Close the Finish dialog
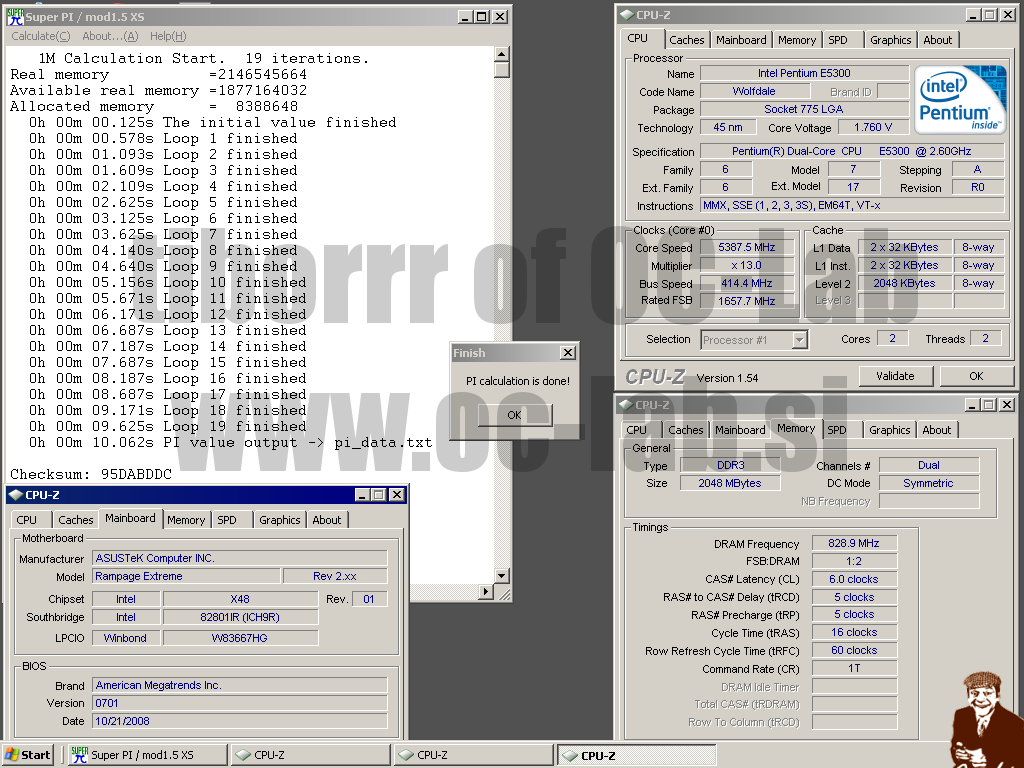Image resolution: width=1024 pixels, height=768 pixels. click(x=568, y=353)
